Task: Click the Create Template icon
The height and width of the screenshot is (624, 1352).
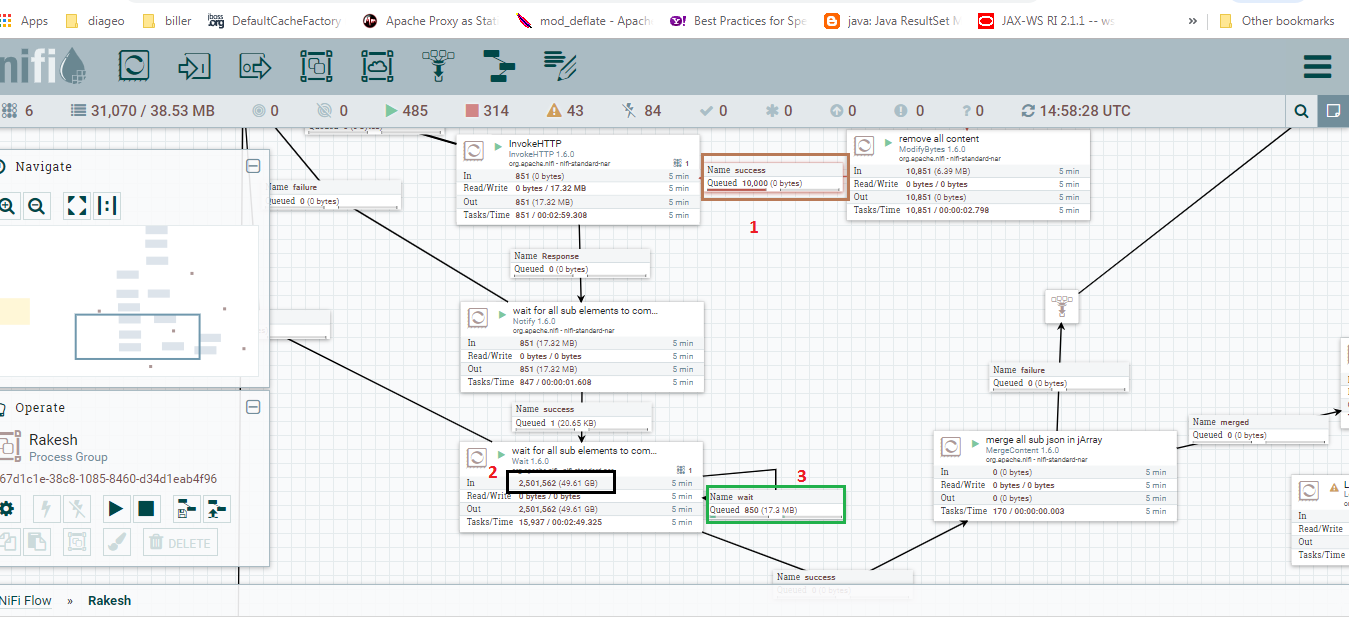Action: (x=186, y=508)
